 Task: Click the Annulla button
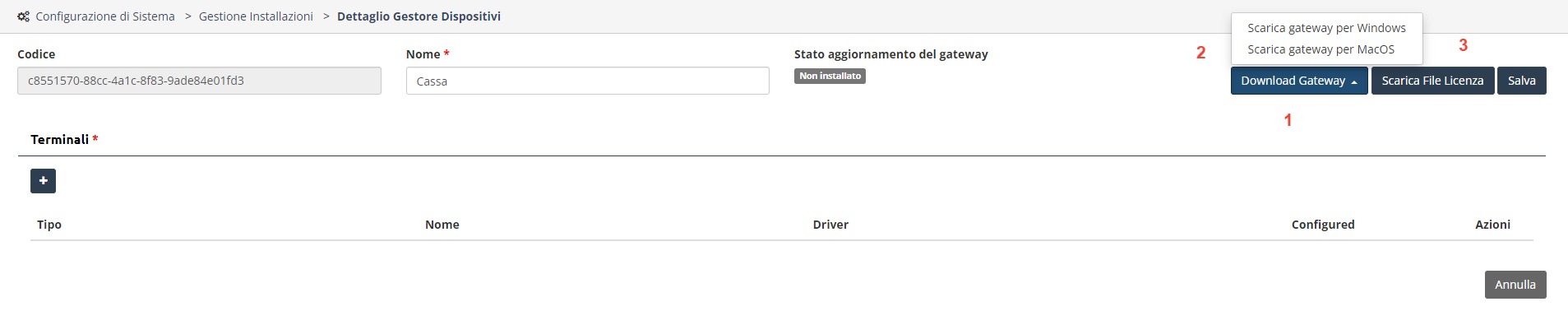(x=1515, y=285)
